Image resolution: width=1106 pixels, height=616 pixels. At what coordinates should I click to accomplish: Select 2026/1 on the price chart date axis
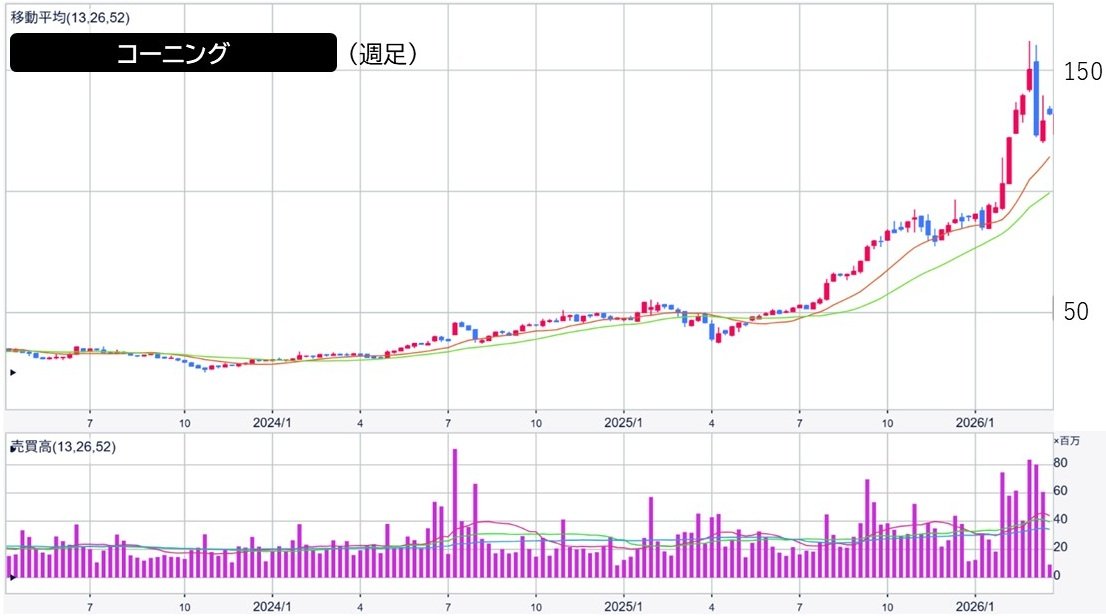[x=974, y=423]
